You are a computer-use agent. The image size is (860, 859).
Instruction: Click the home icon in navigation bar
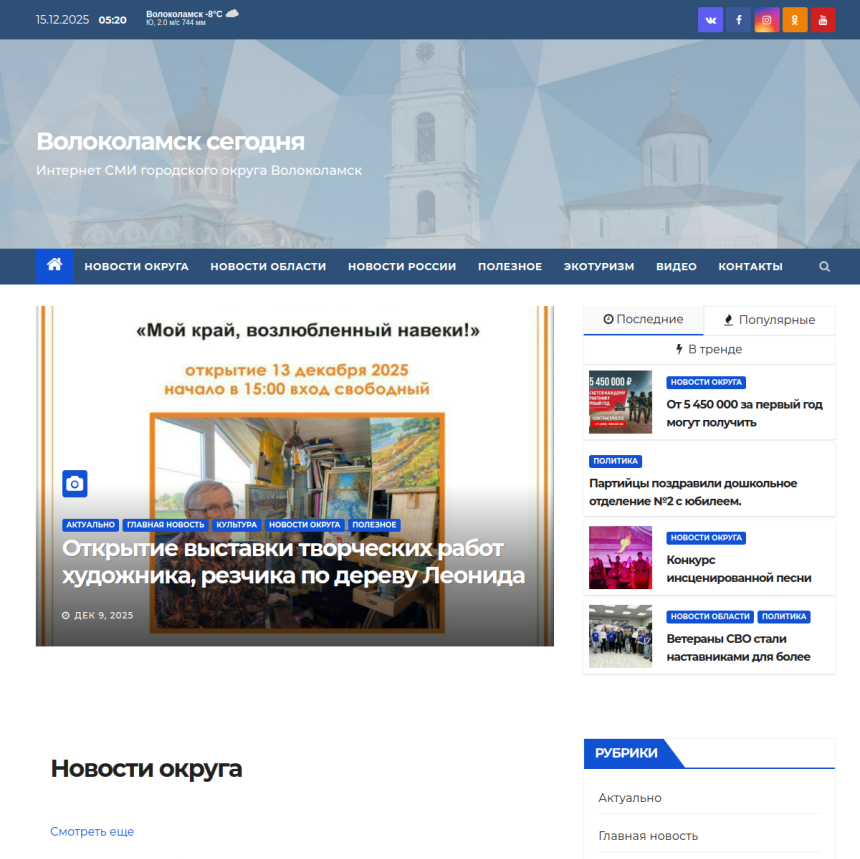[54, 266]
